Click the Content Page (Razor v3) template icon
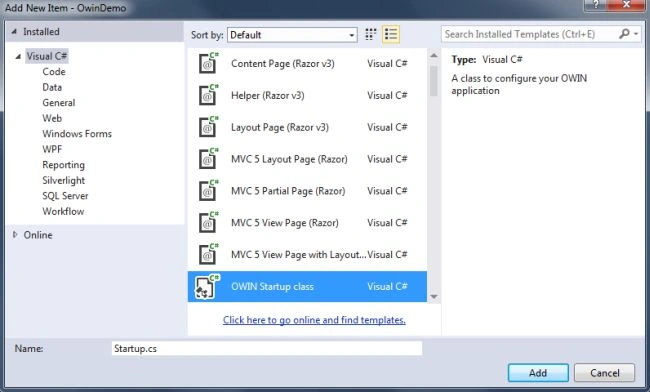The image size is (650, 392). (x=209, y=63)
